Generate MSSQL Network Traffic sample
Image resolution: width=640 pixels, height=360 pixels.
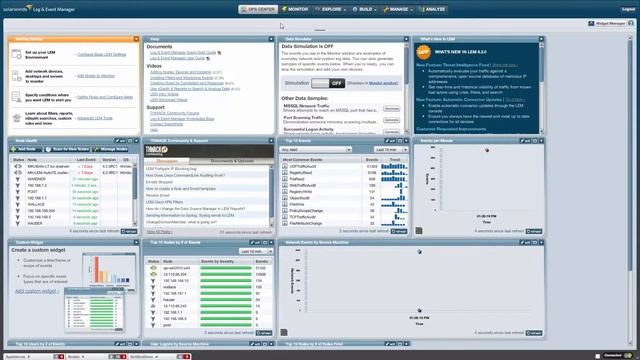391,109
